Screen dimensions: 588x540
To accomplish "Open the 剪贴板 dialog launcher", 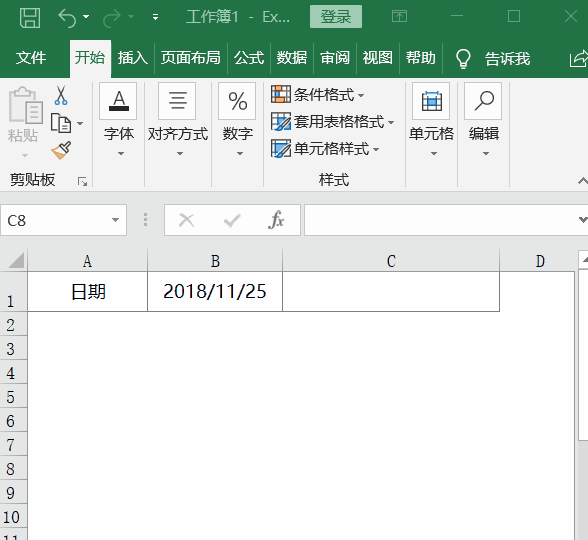I will 82,182.
